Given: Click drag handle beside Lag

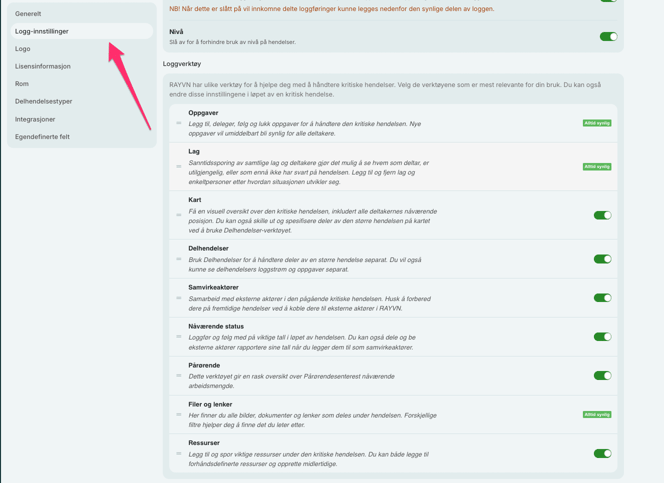Looking at the screenshot, I should pyautogui.click(x=179, y=166).
